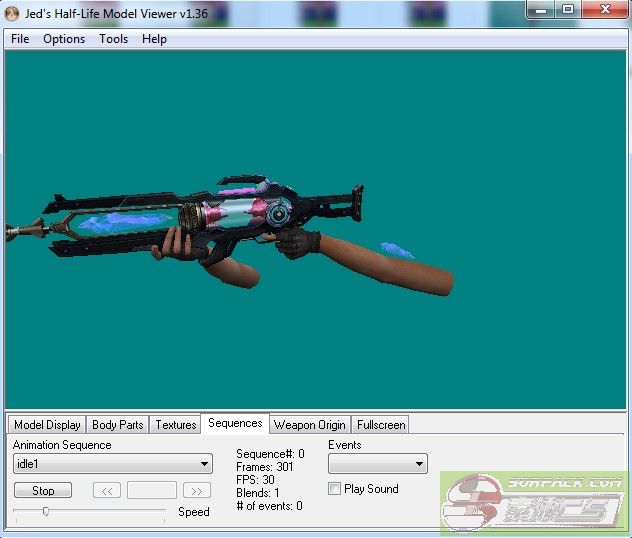Select the Sequences tab

point(235,424)
